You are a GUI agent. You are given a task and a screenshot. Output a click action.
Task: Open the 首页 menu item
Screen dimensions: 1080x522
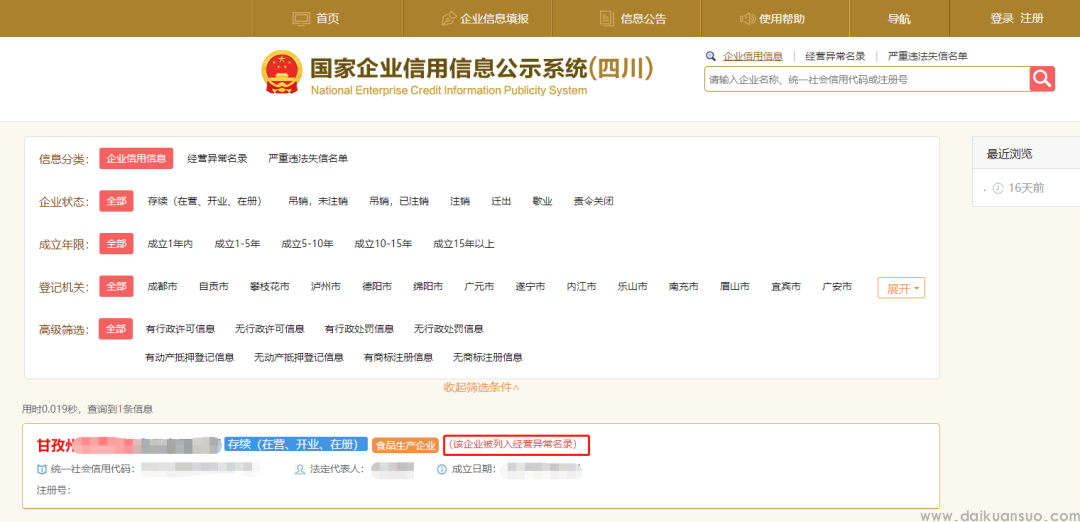tap(328, 19)
